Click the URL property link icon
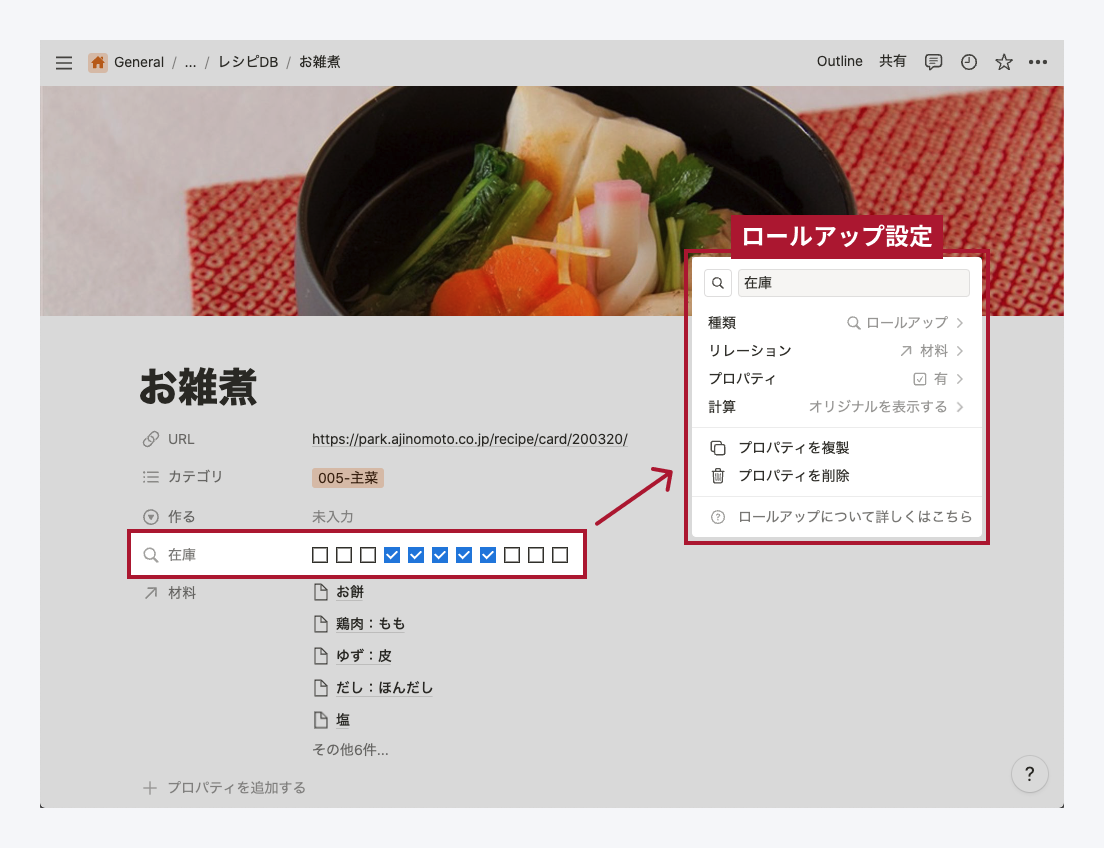The image size is (1104, 848). coord(151,439)
